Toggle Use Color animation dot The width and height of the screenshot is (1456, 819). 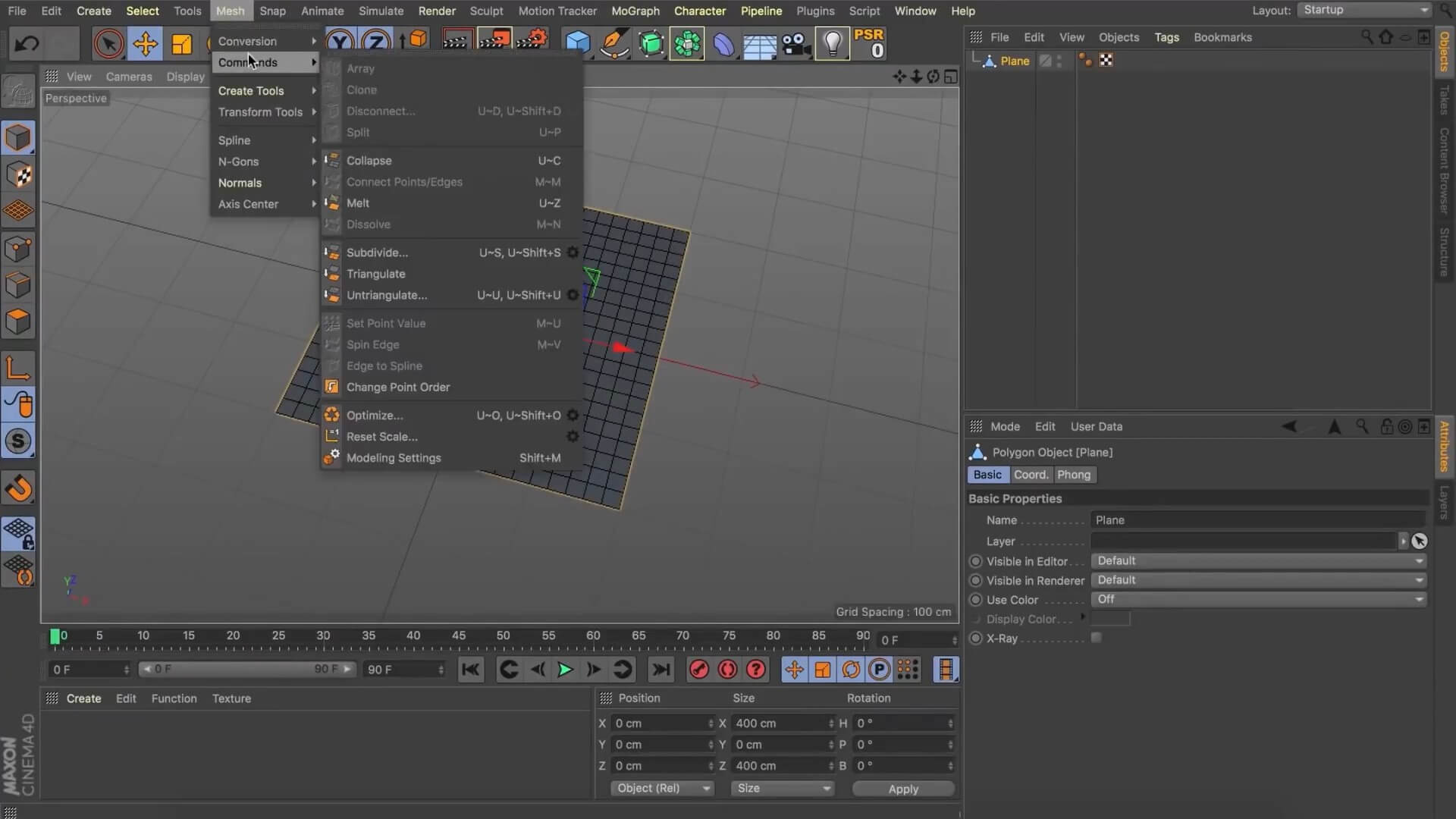pos(976,600)
